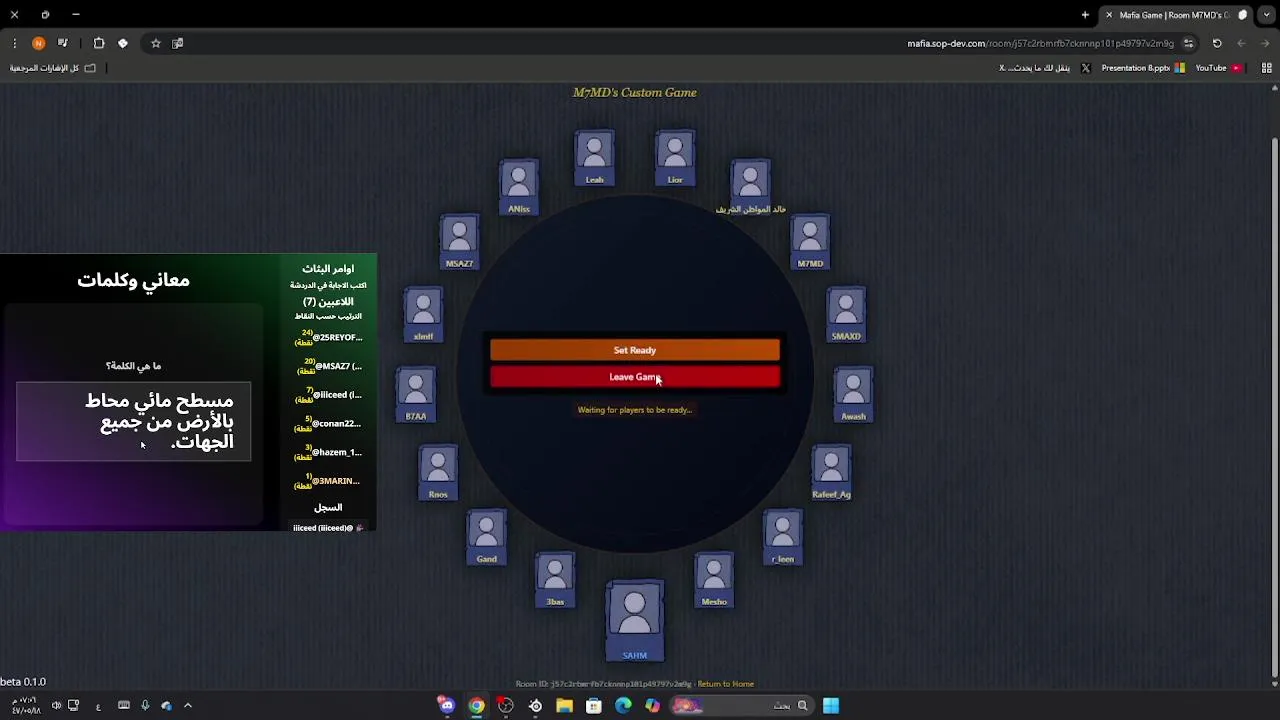The image size is (1280, 720).
Task: Select player avatar ANiss
Action: coord(518,187)
